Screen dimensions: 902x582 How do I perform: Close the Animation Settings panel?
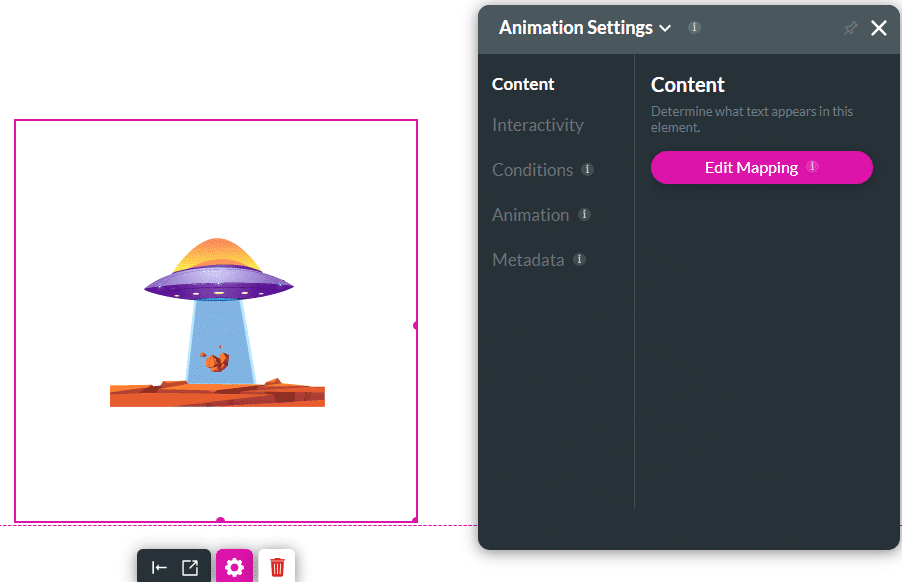click(878, 28)
